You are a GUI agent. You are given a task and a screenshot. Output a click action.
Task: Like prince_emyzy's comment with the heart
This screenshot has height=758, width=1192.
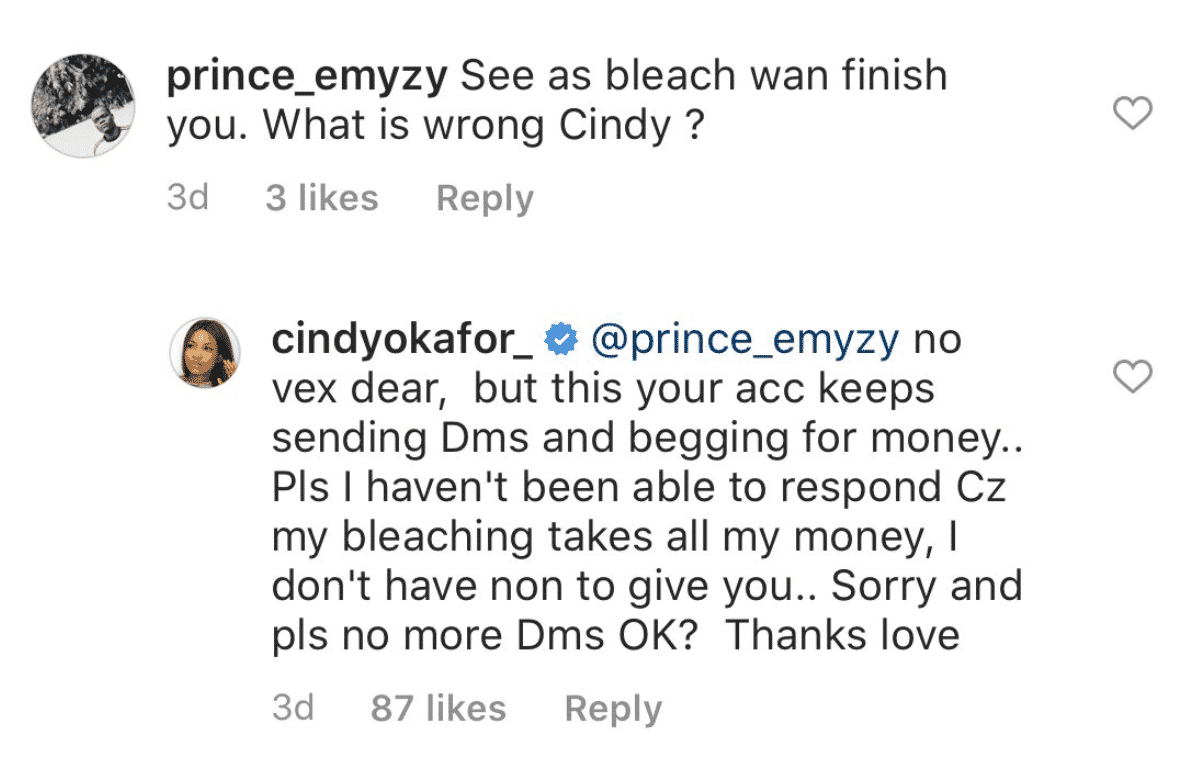coord(1133,115)
